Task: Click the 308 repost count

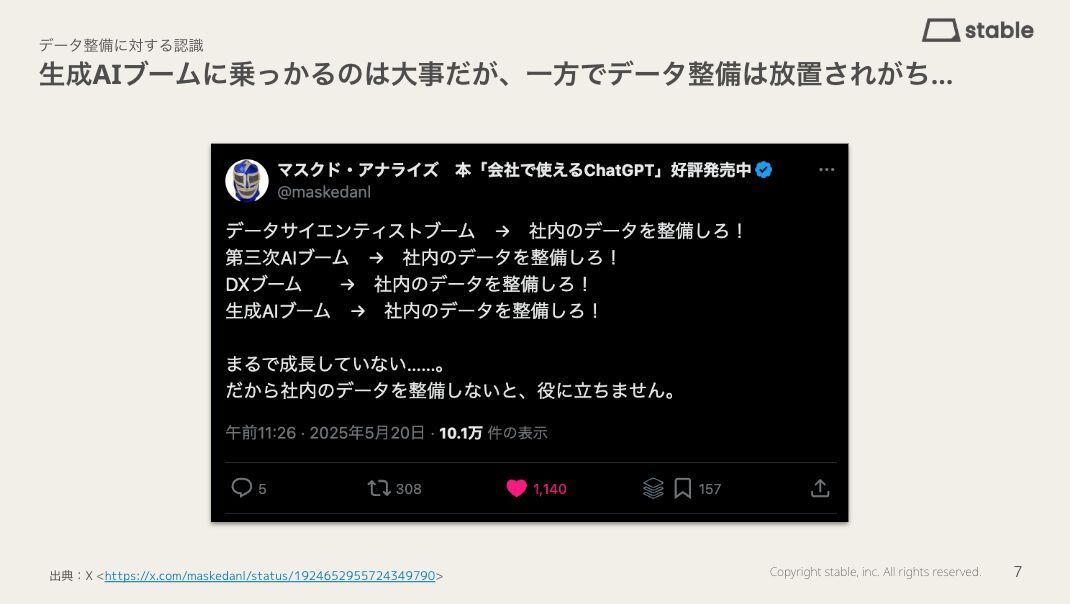Action: (x=408, y=489)
